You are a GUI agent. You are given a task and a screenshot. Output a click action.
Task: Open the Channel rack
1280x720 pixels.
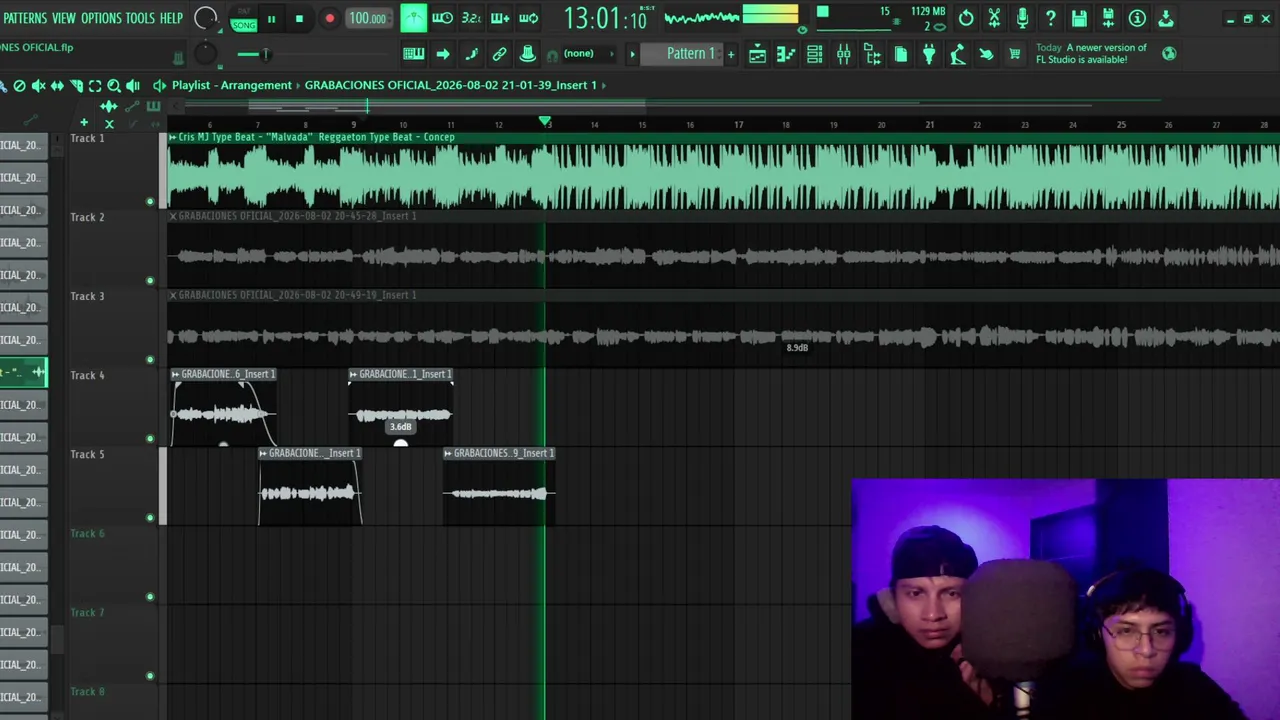(814, 54)
